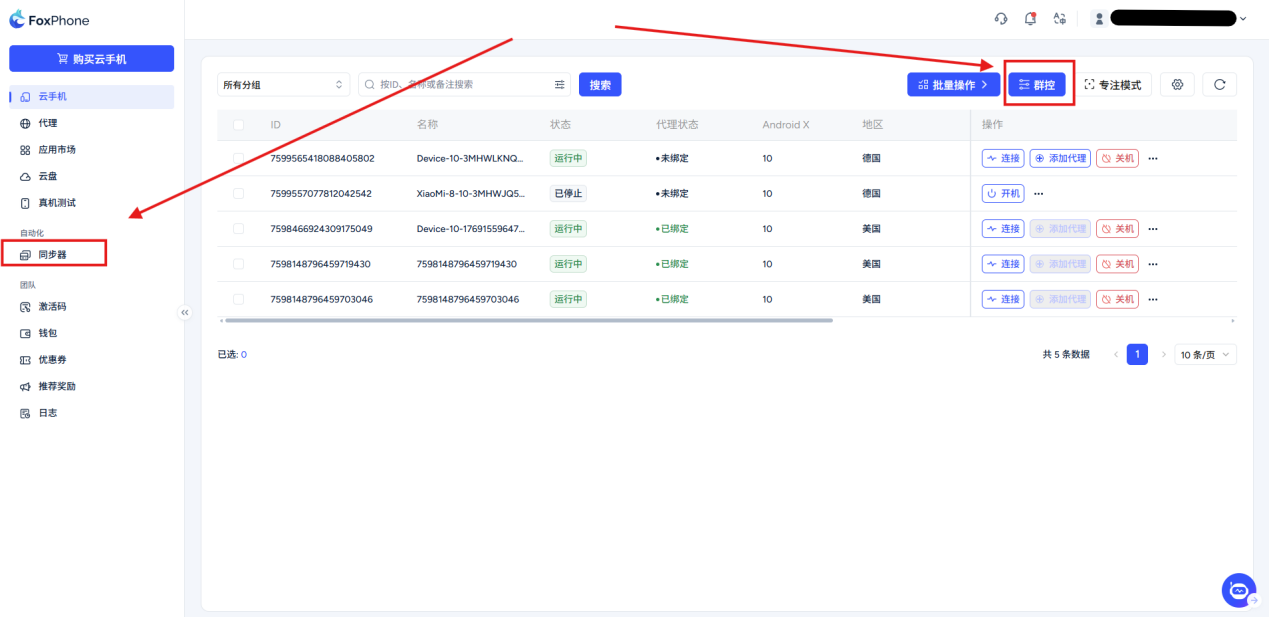Collapse the sidebar with the double-chevron
1269x617 pixels.
185,313
